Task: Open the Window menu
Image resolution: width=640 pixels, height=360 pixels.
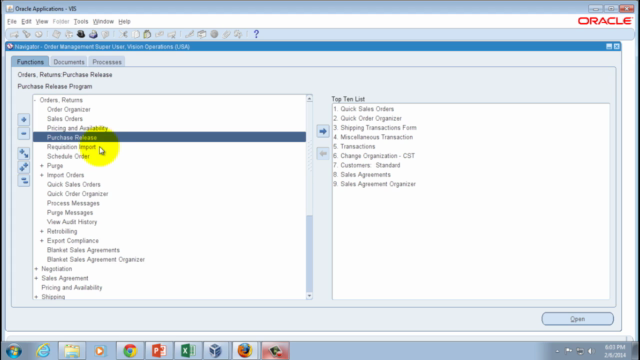Action: (x=103, y=22)
